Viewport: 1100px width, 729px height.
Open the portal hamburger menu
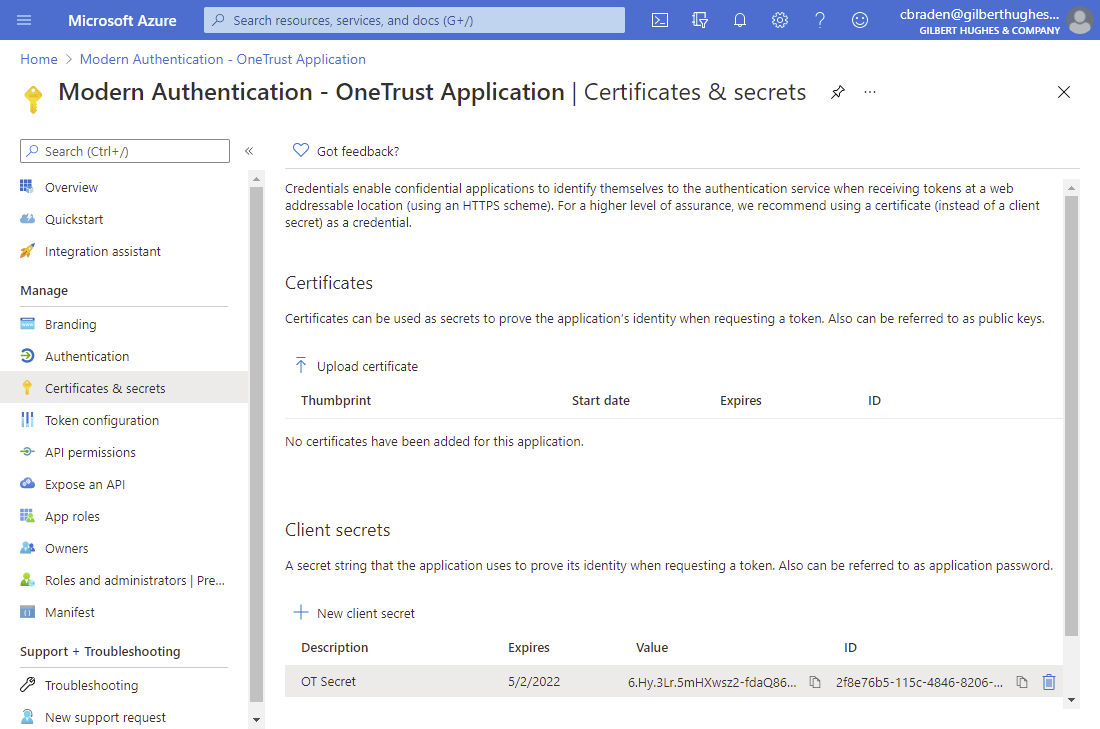[24, 20]
